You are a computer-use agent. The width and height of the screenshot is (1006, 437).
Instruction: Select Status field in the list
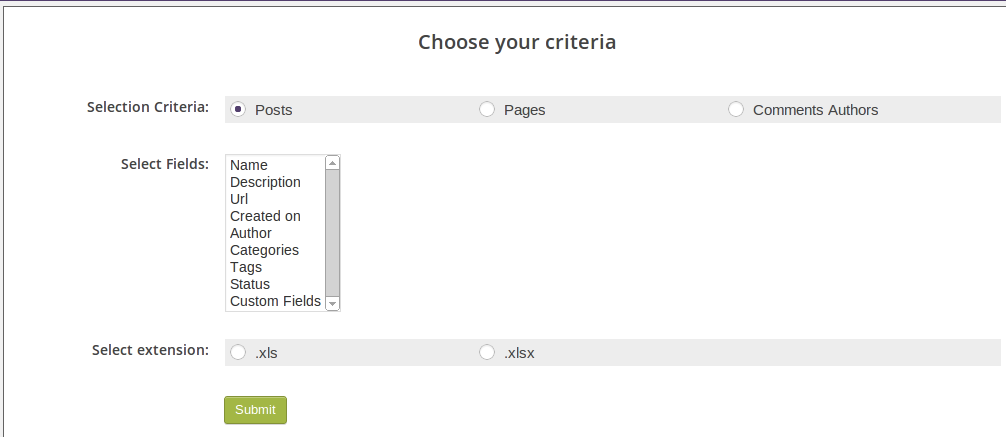(x=250, y=284)
